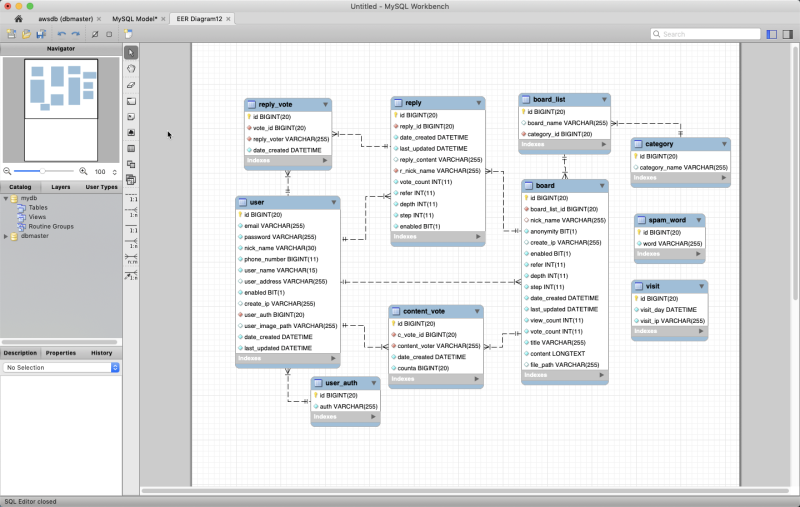Select the Eraser tool
This screenshot has height=507, width=800.
(x=131, y=85)
